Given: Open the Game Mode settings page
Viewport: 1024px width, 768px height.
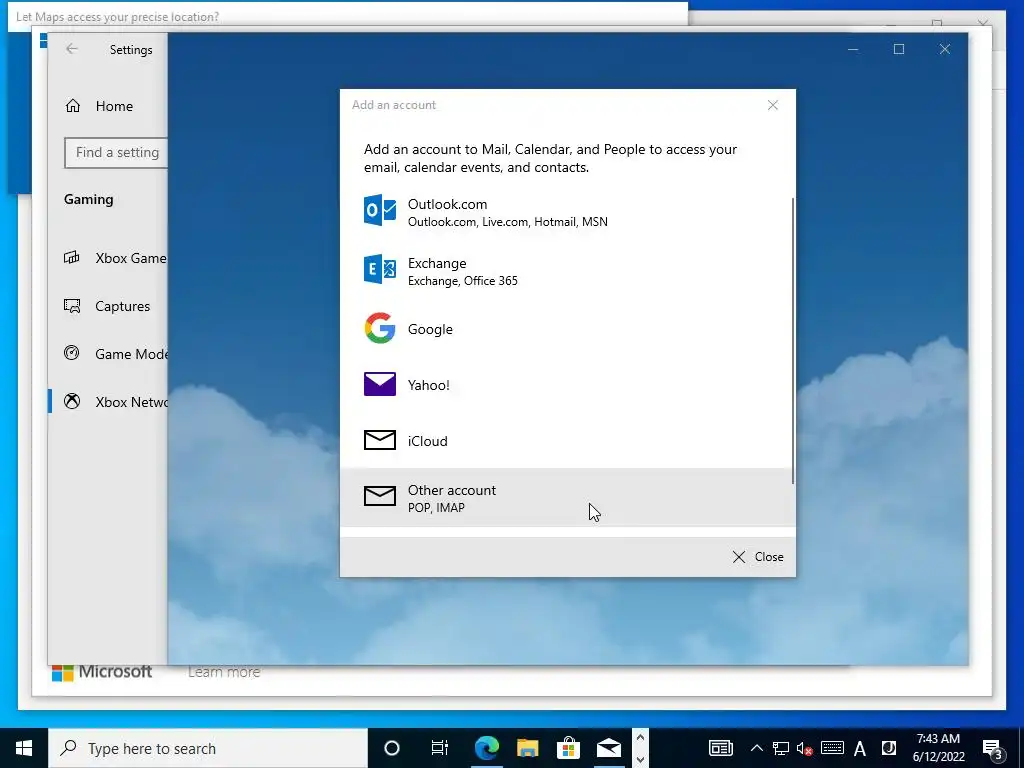Looking at the screenshot, I should point(108,353).
